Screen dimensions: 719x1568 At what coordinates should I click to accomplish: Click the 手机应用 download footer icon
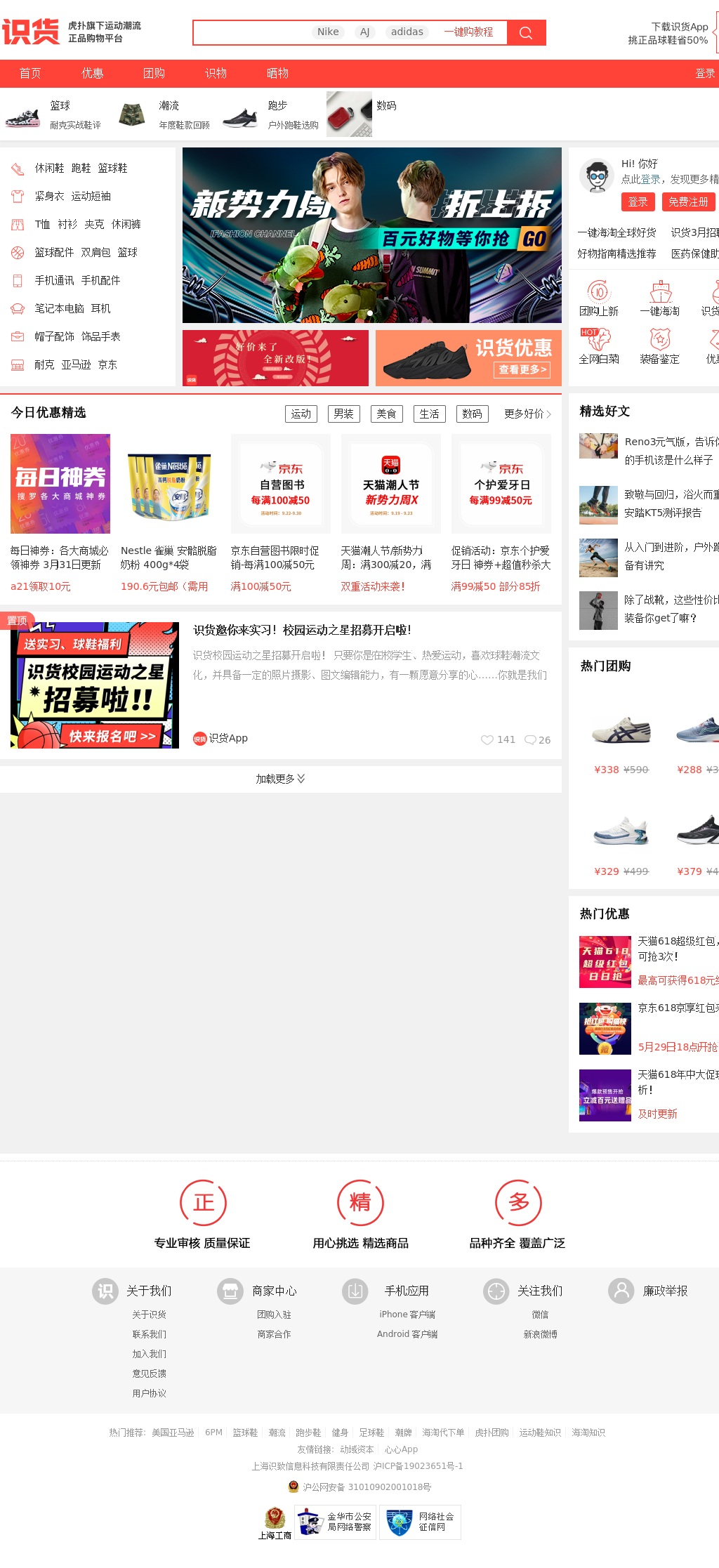tap(355, 1291)
